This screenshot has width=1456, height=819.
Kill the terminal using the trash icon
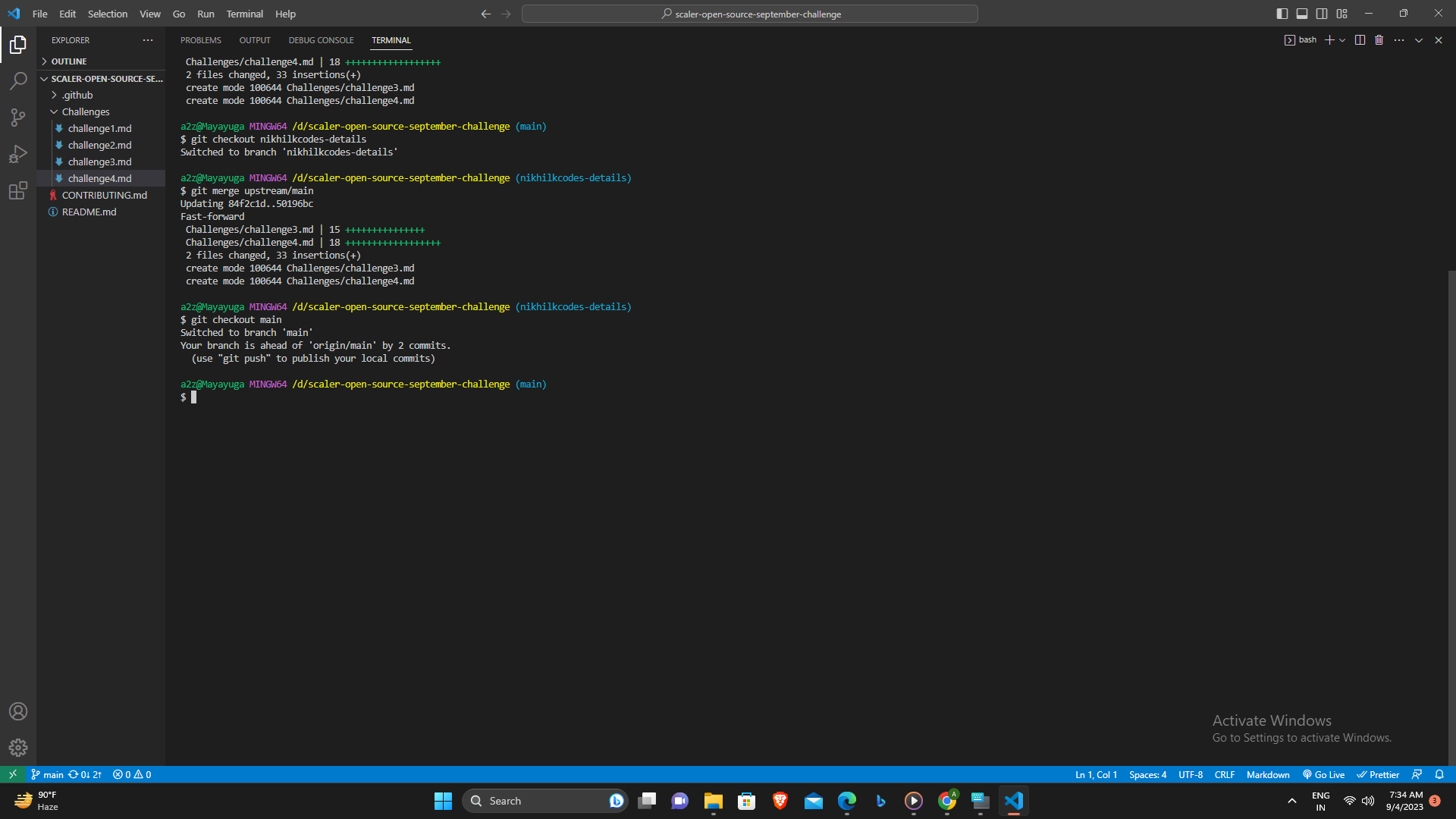(1379, 39)
